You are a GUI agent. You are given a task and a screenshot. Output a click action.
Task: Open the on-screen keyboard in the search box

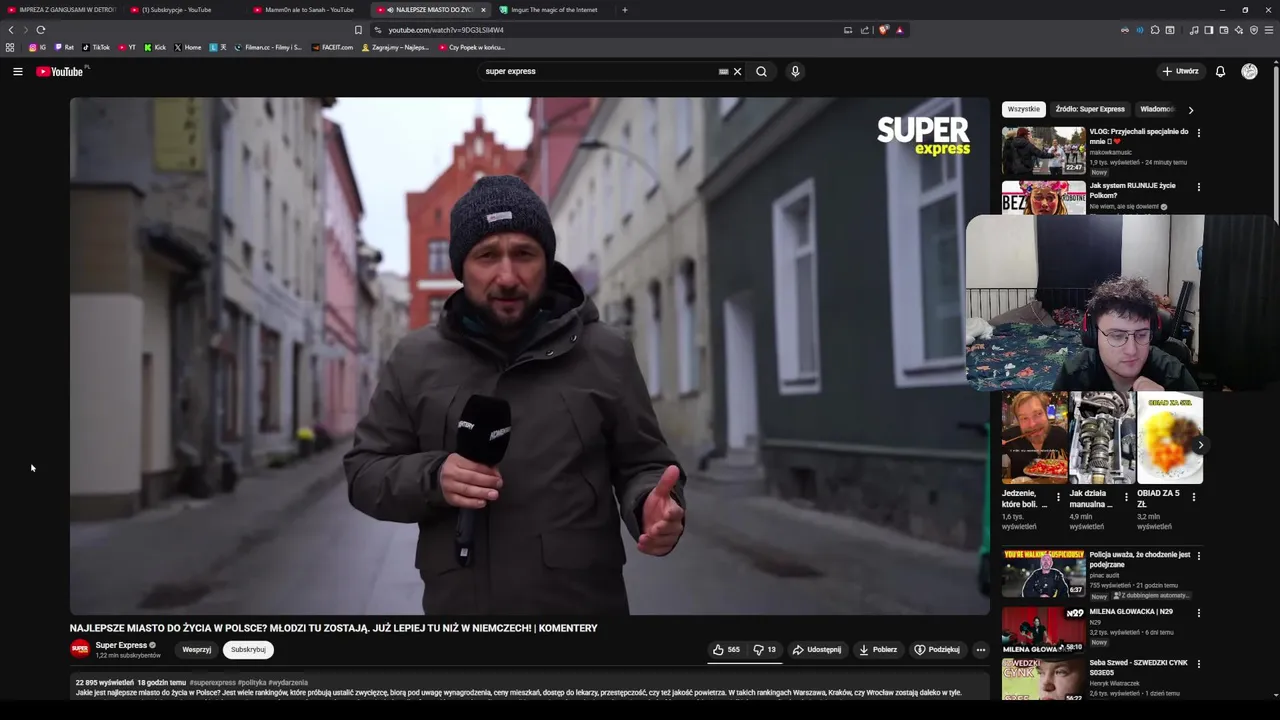tap(723, 71)
